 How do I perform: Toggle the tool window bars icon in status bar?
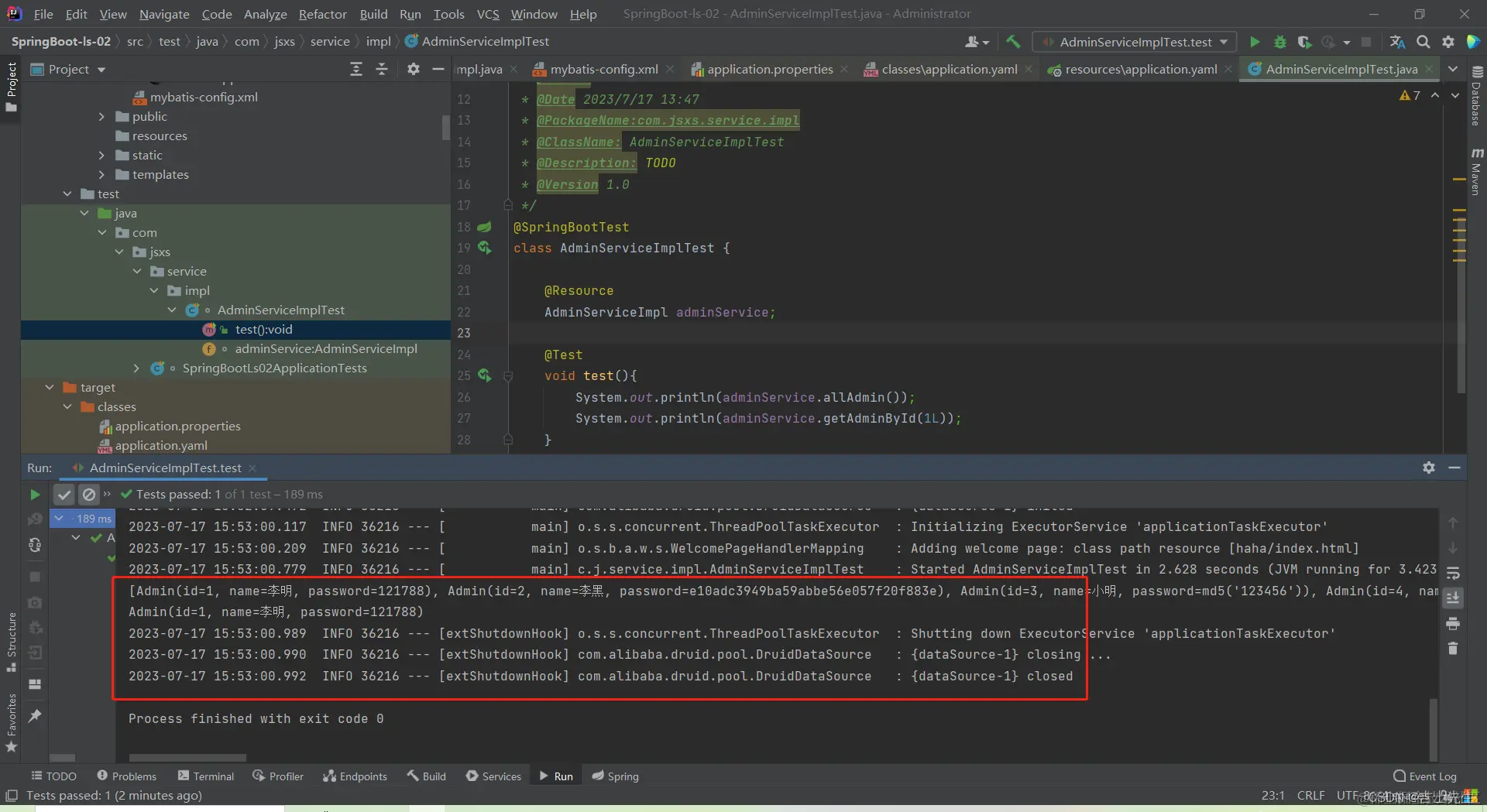[x=12, y=796]
